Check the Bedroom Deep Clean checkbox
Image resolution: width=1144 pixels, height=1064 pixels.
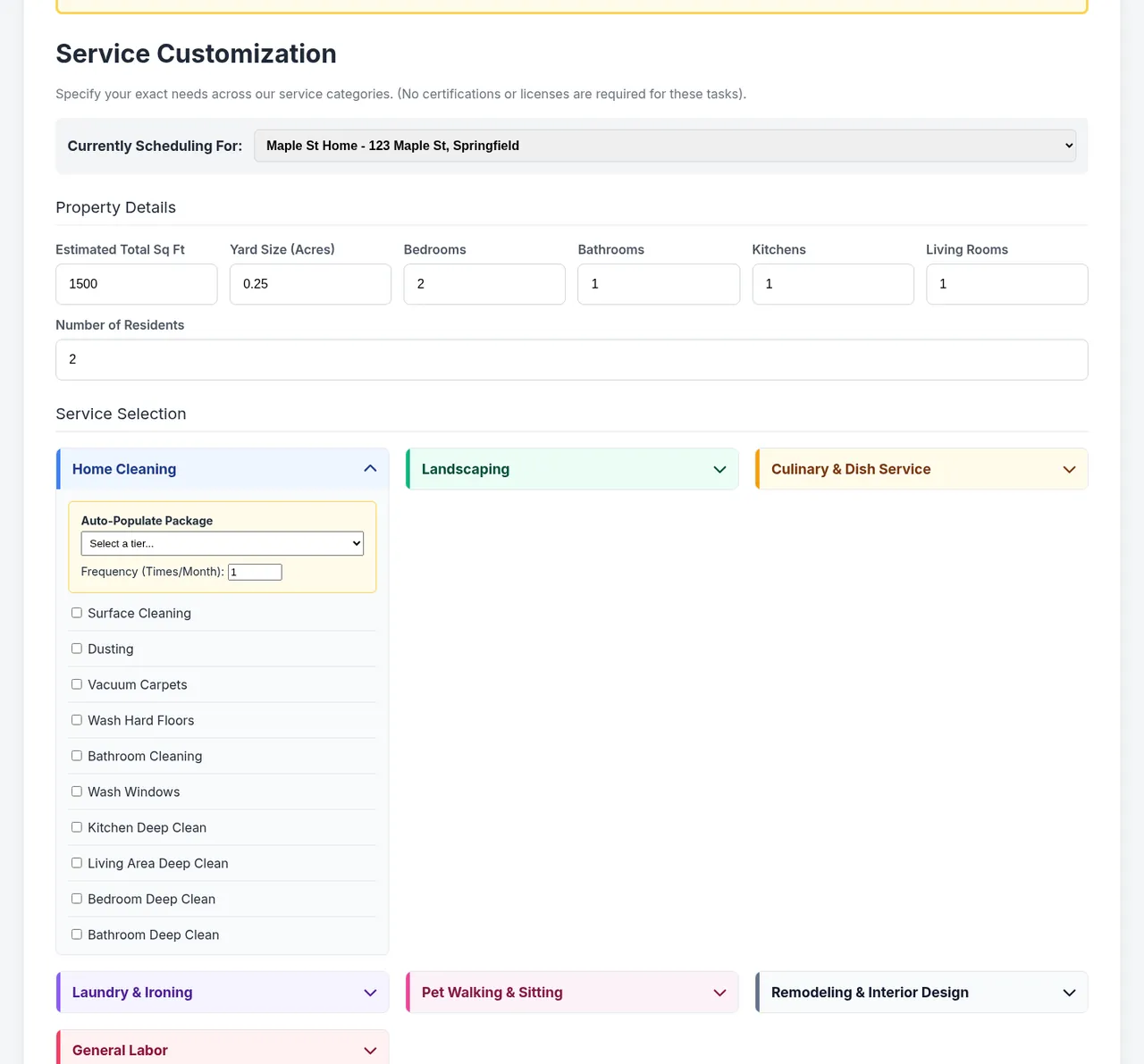77,899
